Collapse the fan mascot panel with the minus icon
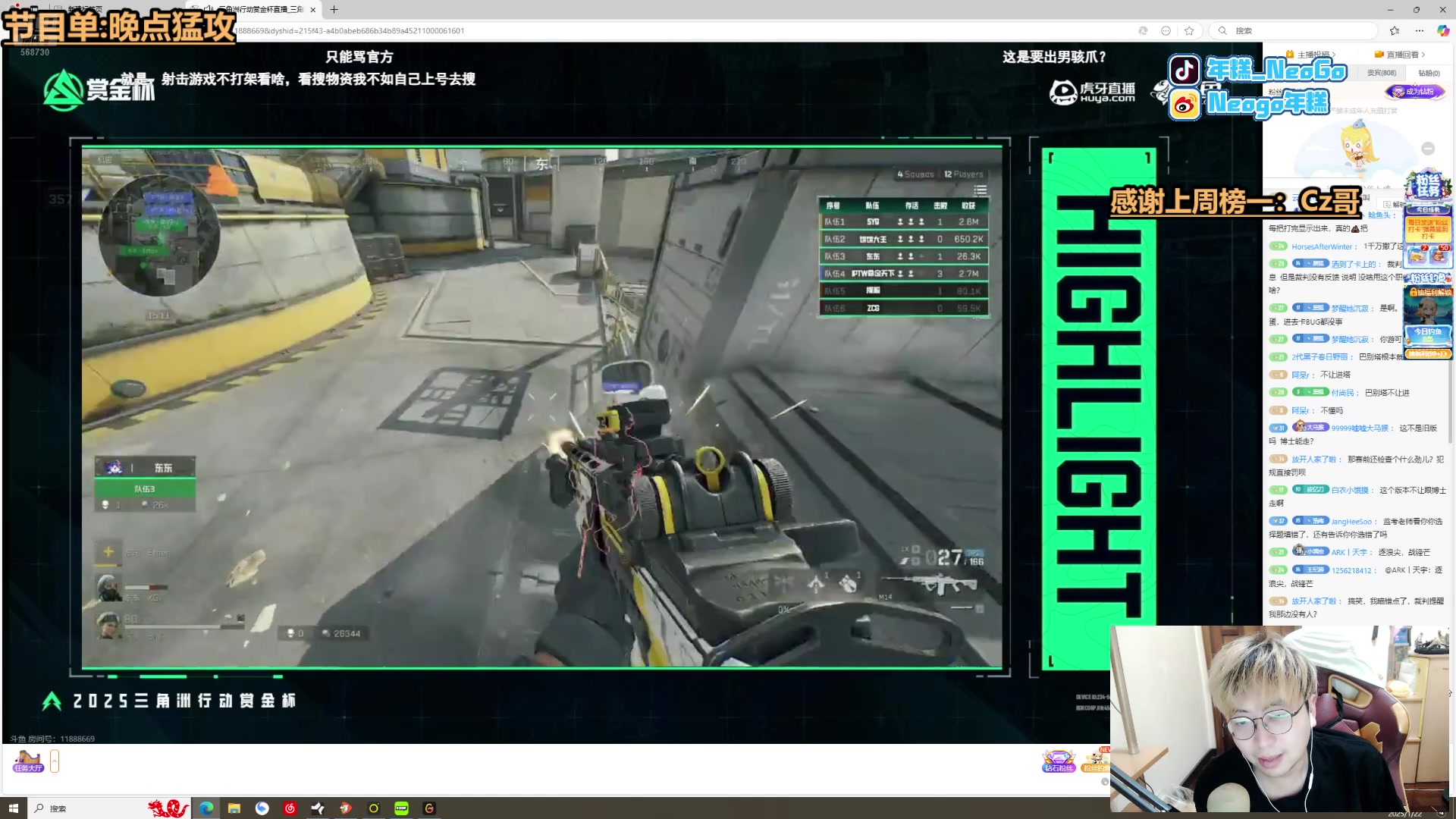 1428,149
